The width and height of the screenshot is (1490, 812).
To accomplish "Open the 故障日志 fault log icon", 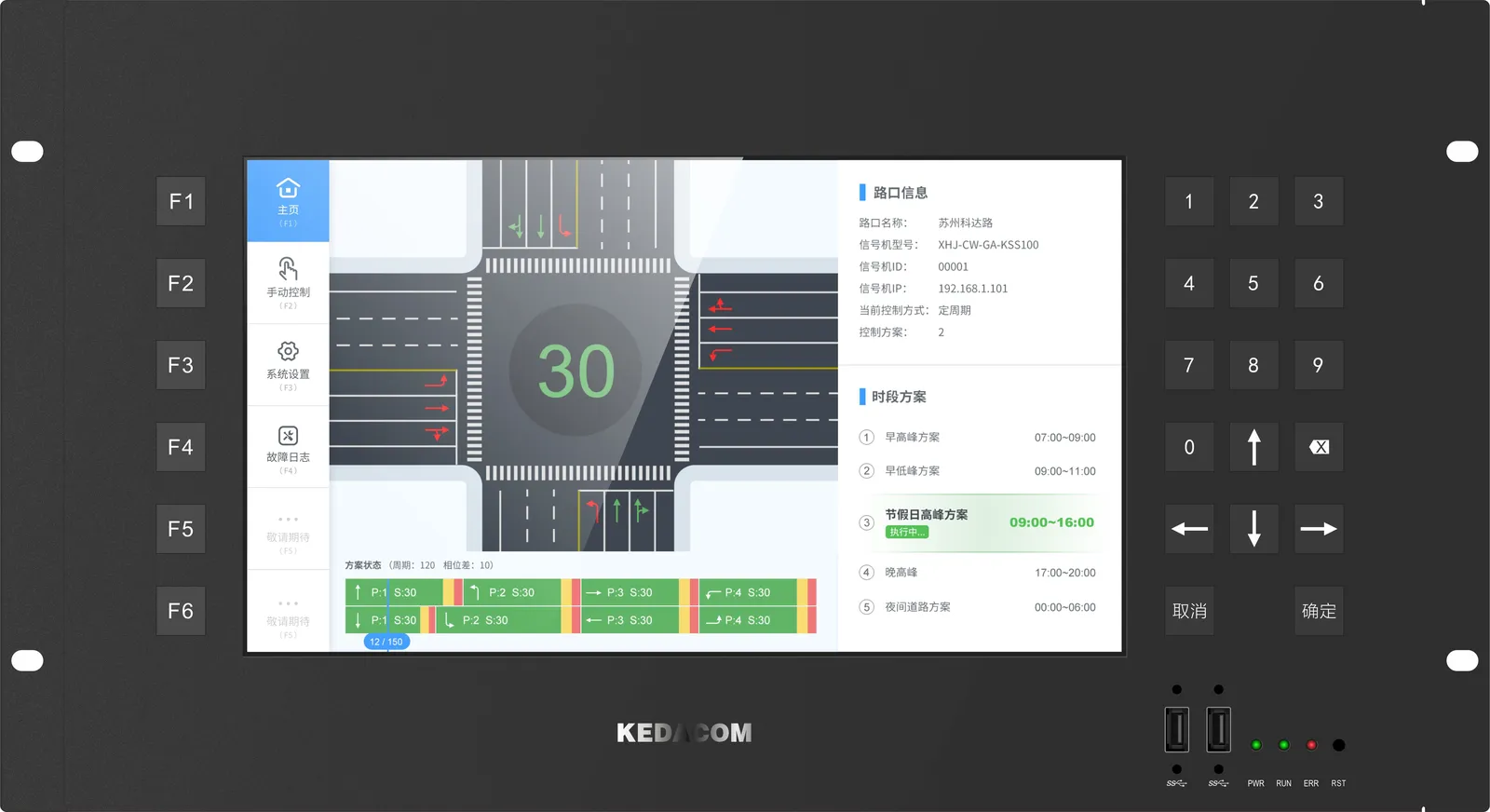I will point(288,436).
